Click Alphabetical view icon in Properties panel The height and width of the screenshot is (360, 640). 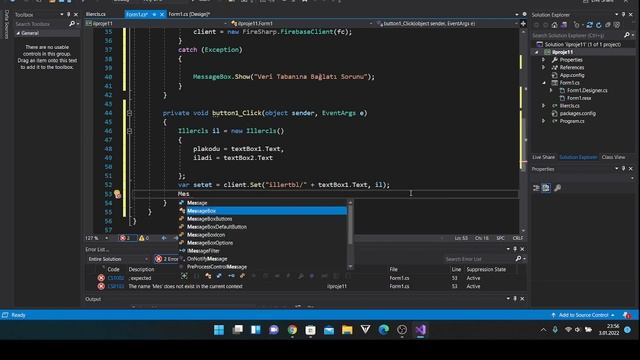click(x=546, y=188)
